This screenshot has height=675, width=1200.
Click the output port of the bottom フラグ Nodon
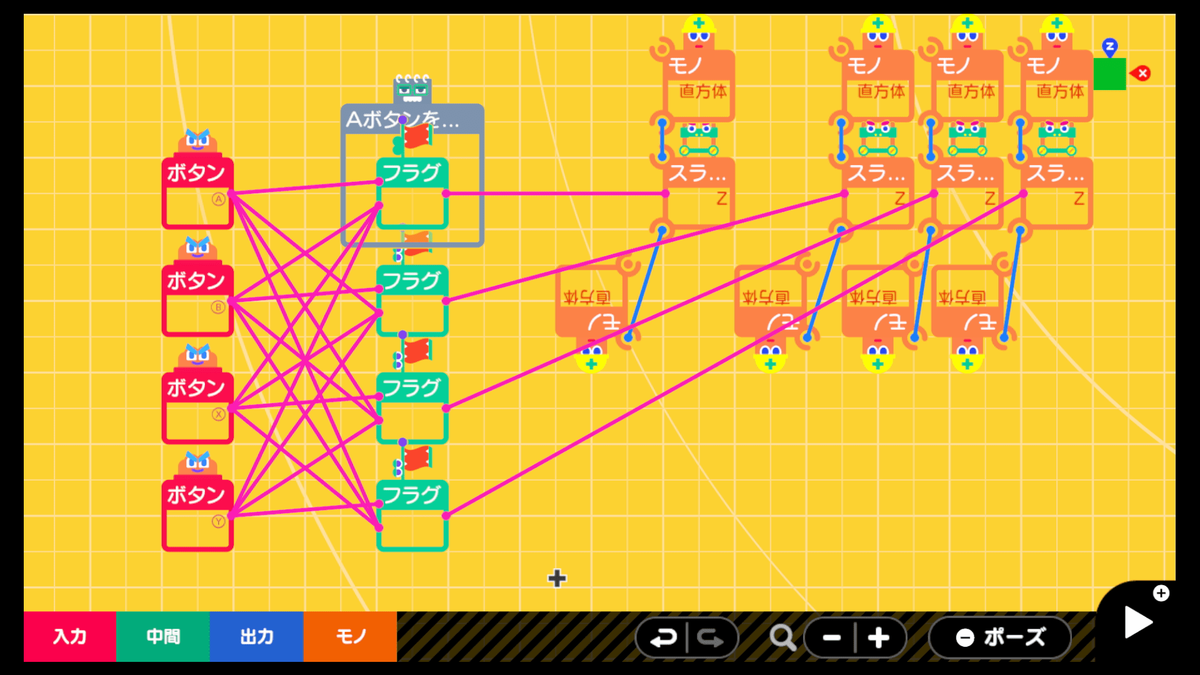click(445, 515)
